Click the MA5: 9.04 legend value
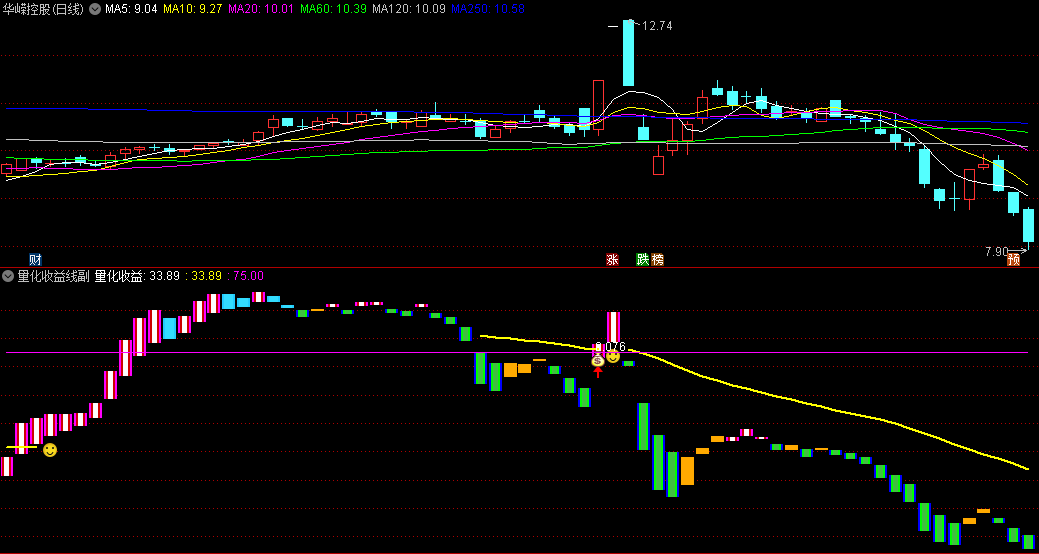The width and height of the screenshot is (1039, 554). [x=131, y=9]
